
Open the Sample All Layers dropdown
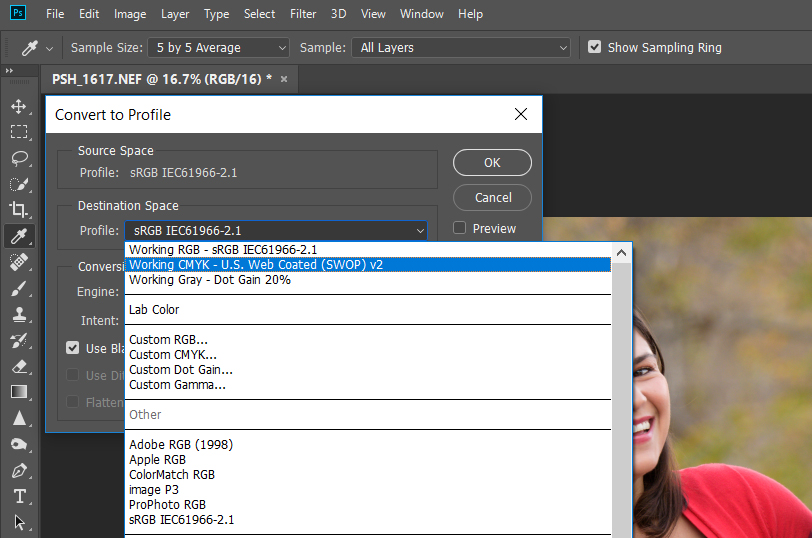(462, 48)
